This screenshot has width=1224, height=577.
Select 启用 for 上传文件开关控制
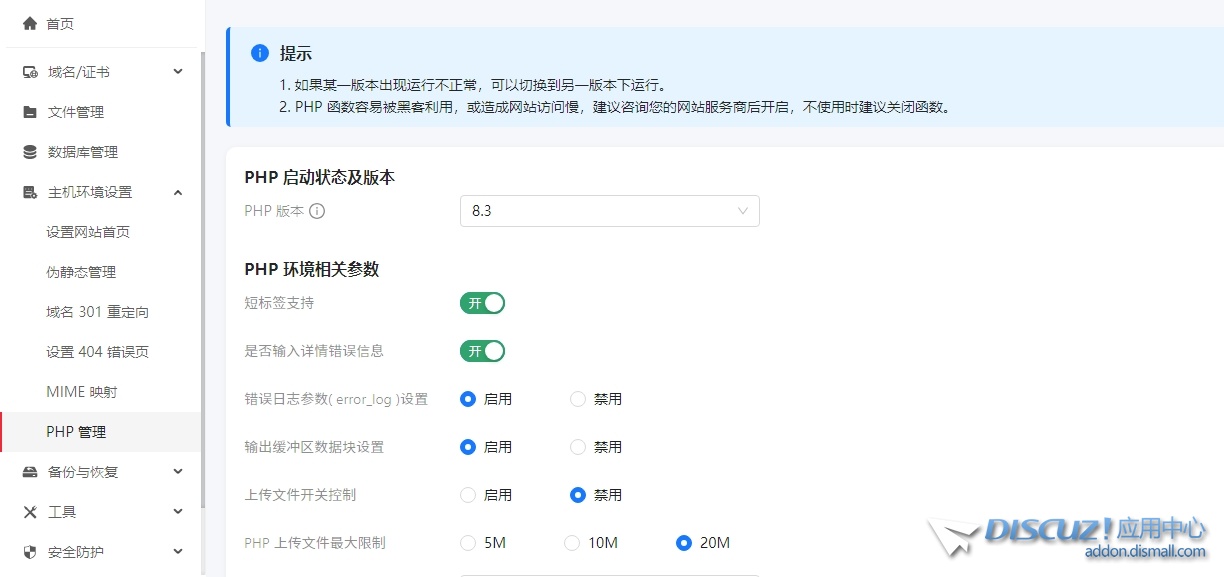pyautogui.click(x=468, y=495)
